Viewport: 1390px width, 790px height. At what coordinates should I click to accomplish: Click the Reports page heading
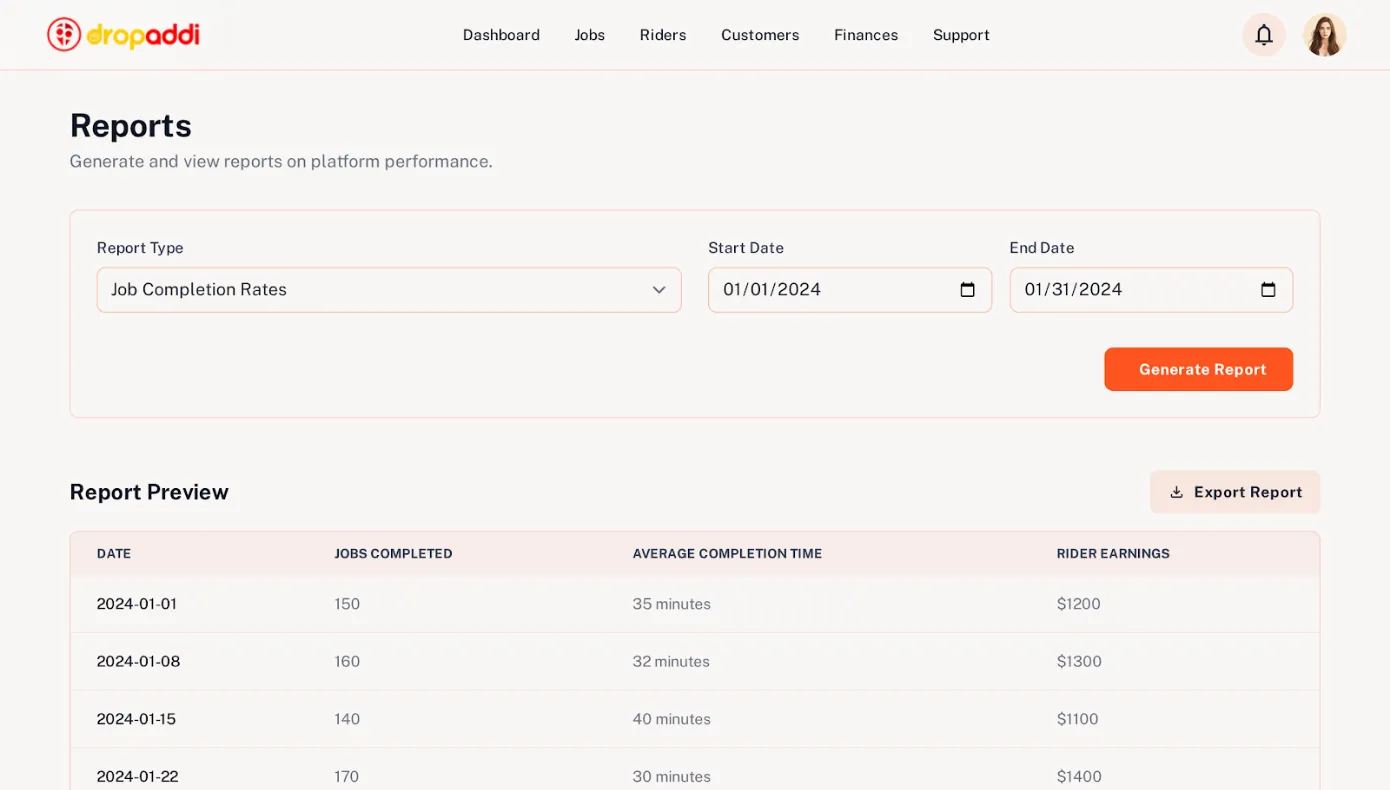(131, 126)
